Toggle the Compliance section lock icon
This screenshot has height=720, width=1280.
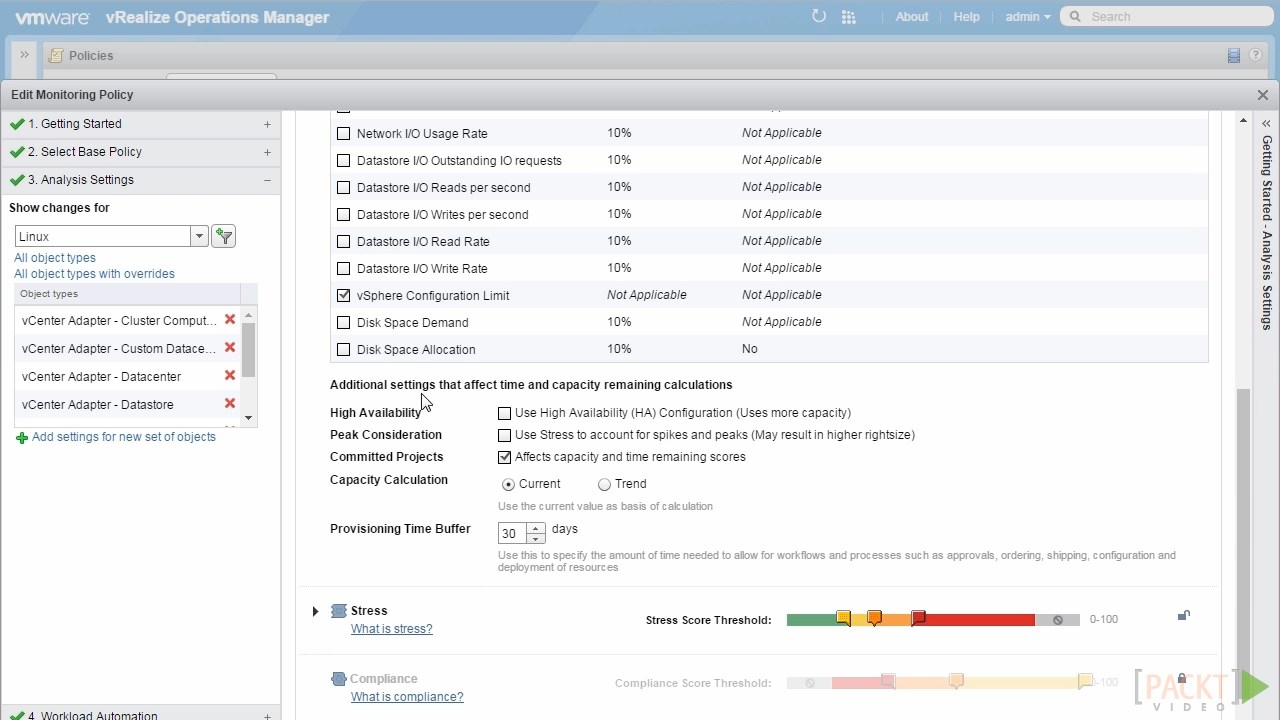(x=1181, y=679)
